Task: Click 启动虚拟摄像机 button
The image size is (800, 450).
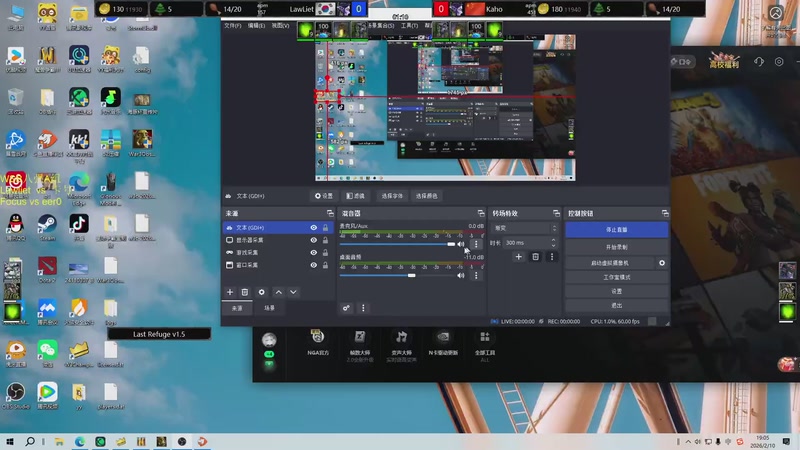Action: click(610, 263)
